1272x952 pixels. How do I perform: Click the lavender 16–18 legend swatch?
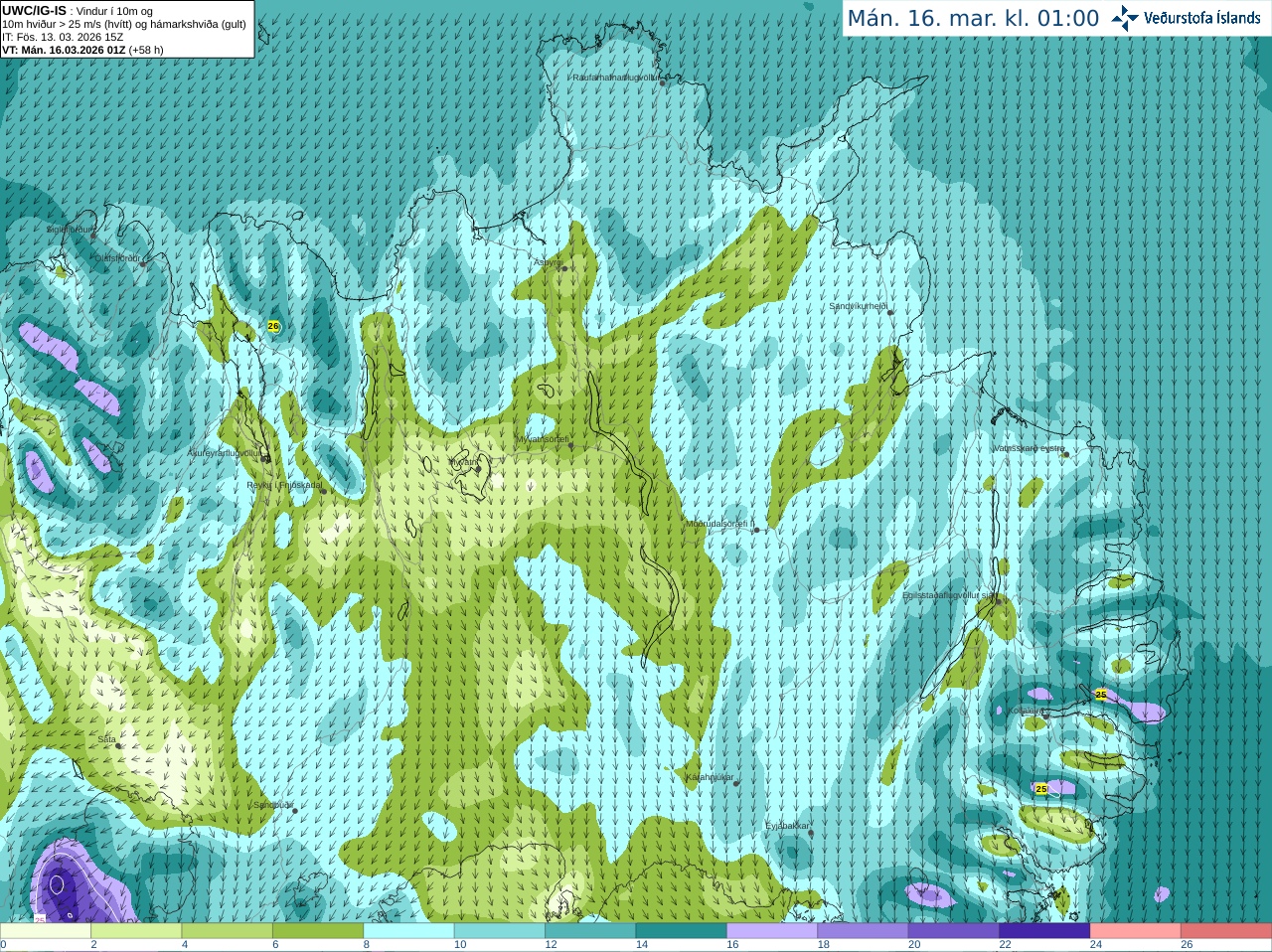point(772,931)
